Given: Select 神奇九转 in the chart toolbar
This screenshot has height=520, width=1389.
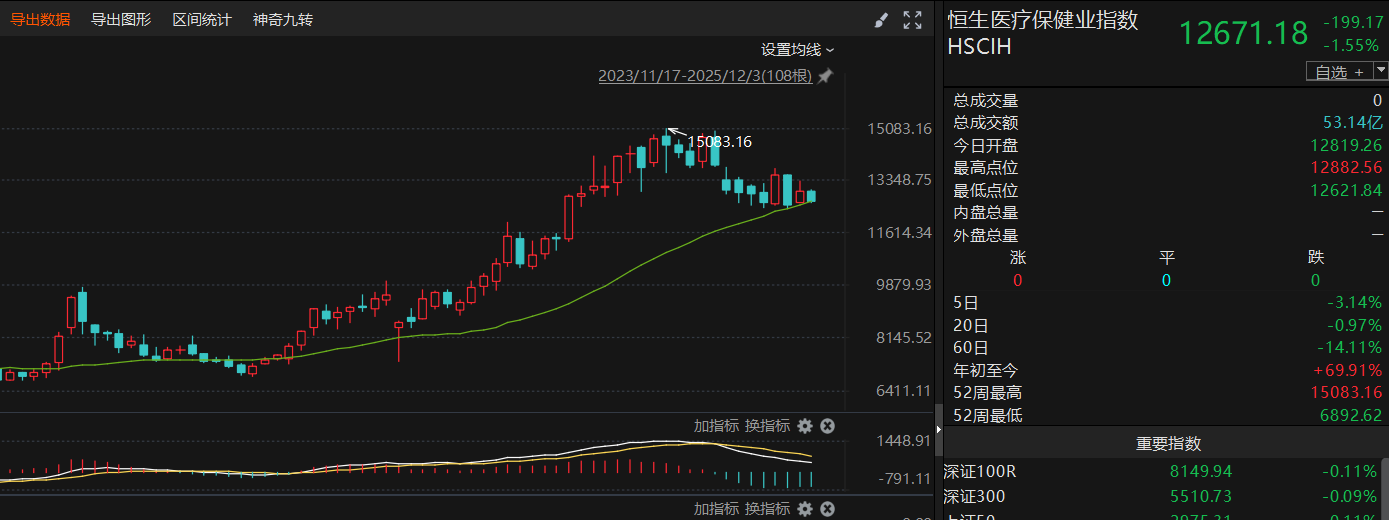Looking at the screenshot, I should [x=283, y=19].
